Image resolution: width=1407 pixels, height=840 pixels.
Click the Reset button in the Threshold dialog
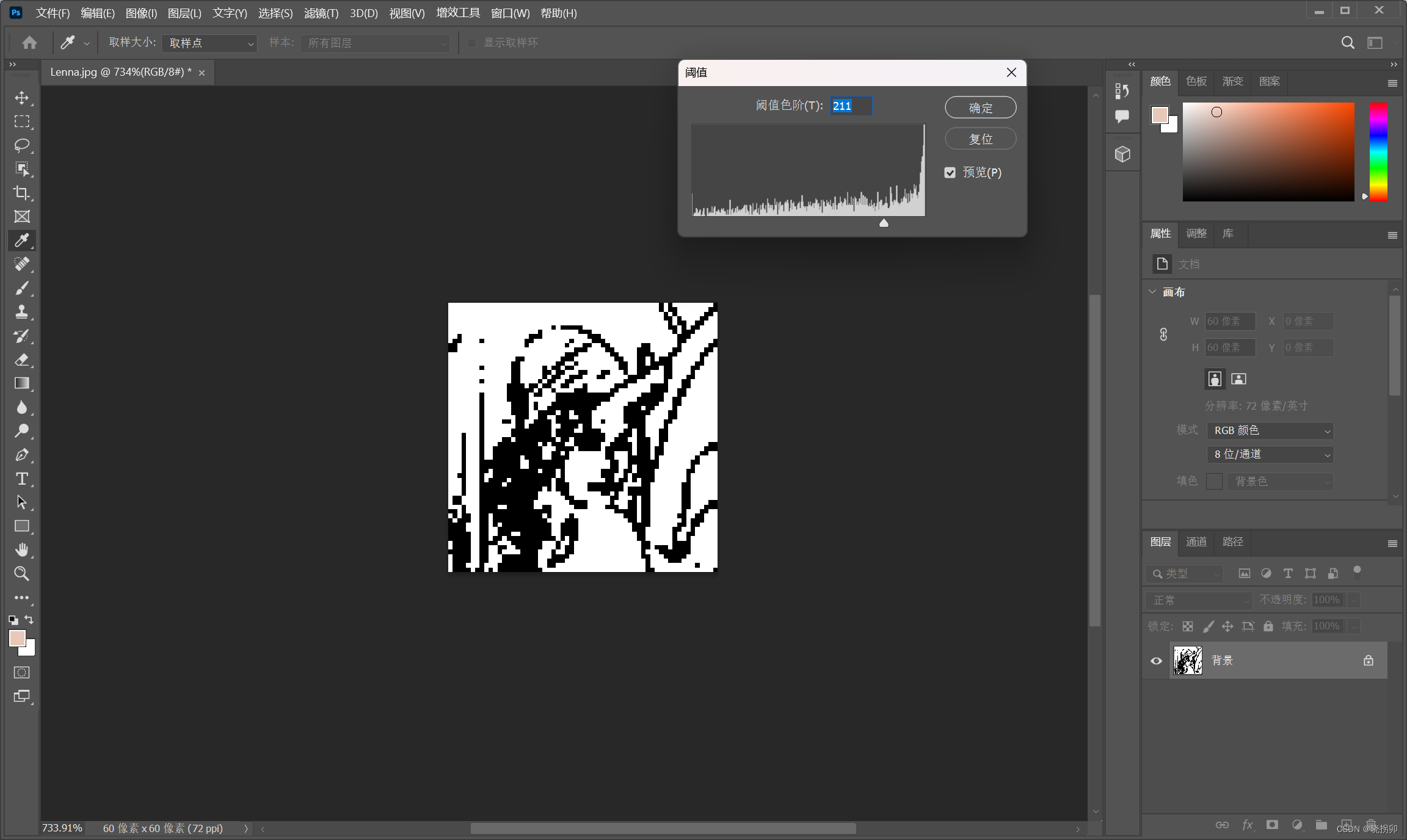[x=980, y=139]
